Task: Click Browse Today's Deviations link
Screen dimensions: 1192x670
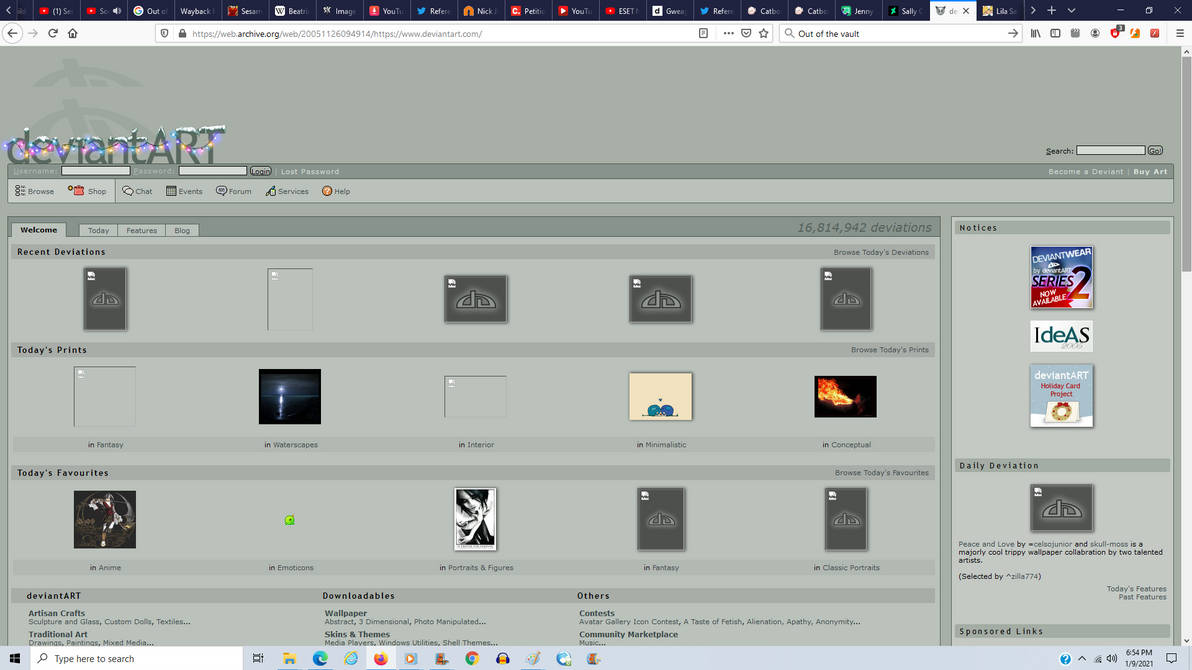Action: click(881, 252)
